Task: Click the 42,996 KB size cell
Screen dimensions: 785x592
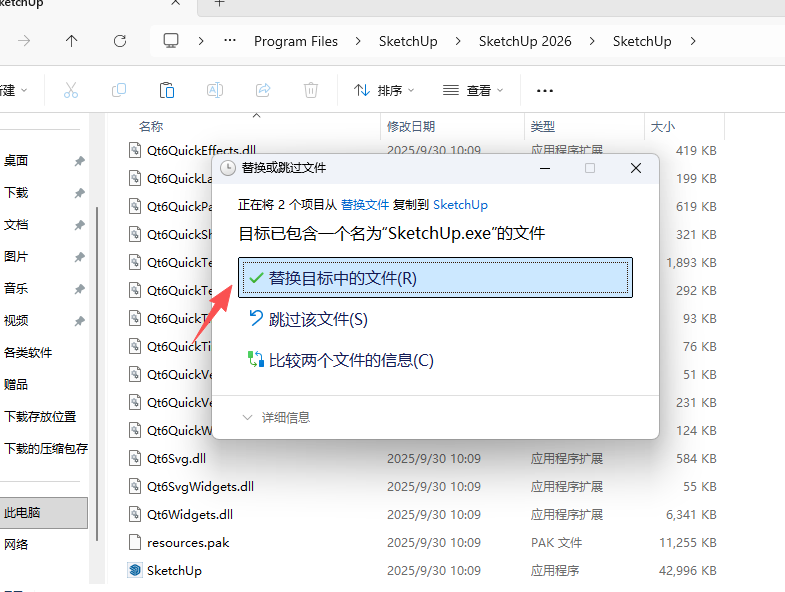Action: point(687,570)
